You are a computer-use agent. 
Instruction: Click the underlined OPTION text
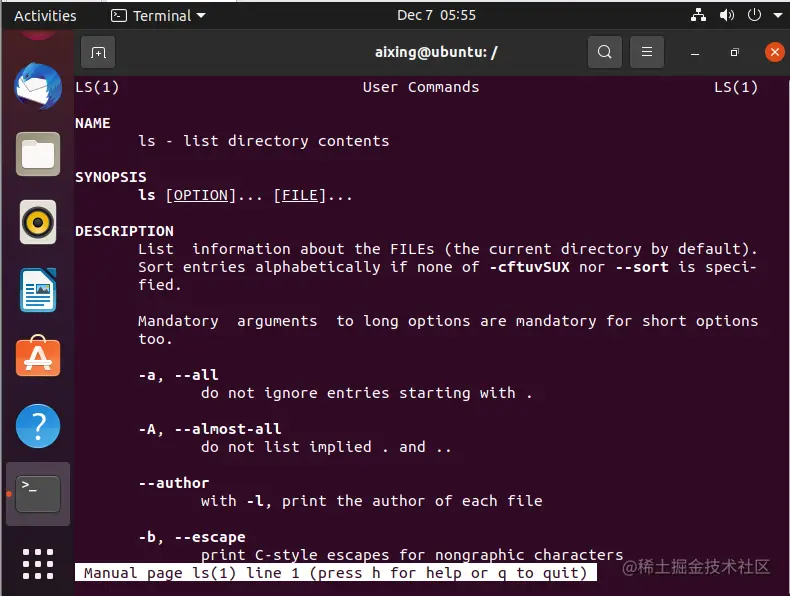(201, 195)
